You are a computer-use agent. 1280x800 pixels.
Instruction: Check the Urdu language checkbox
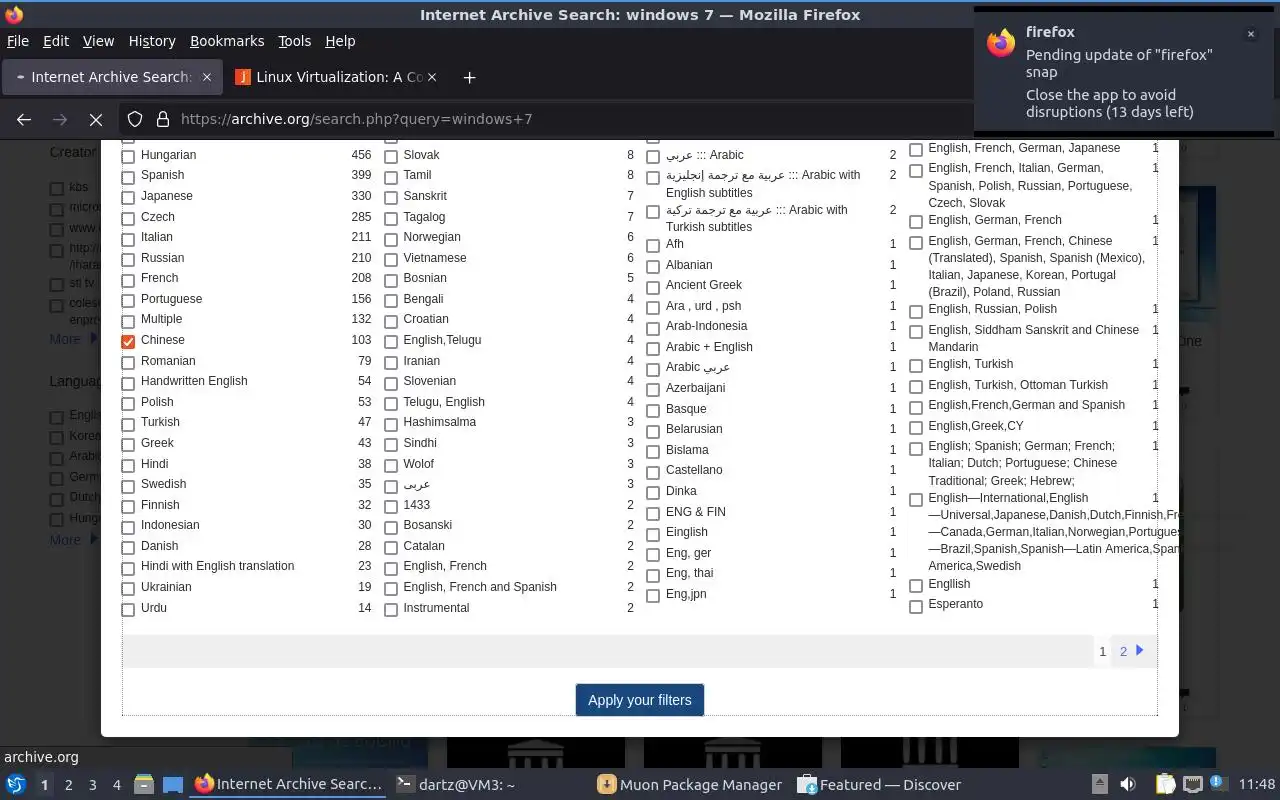click(128, 609)
